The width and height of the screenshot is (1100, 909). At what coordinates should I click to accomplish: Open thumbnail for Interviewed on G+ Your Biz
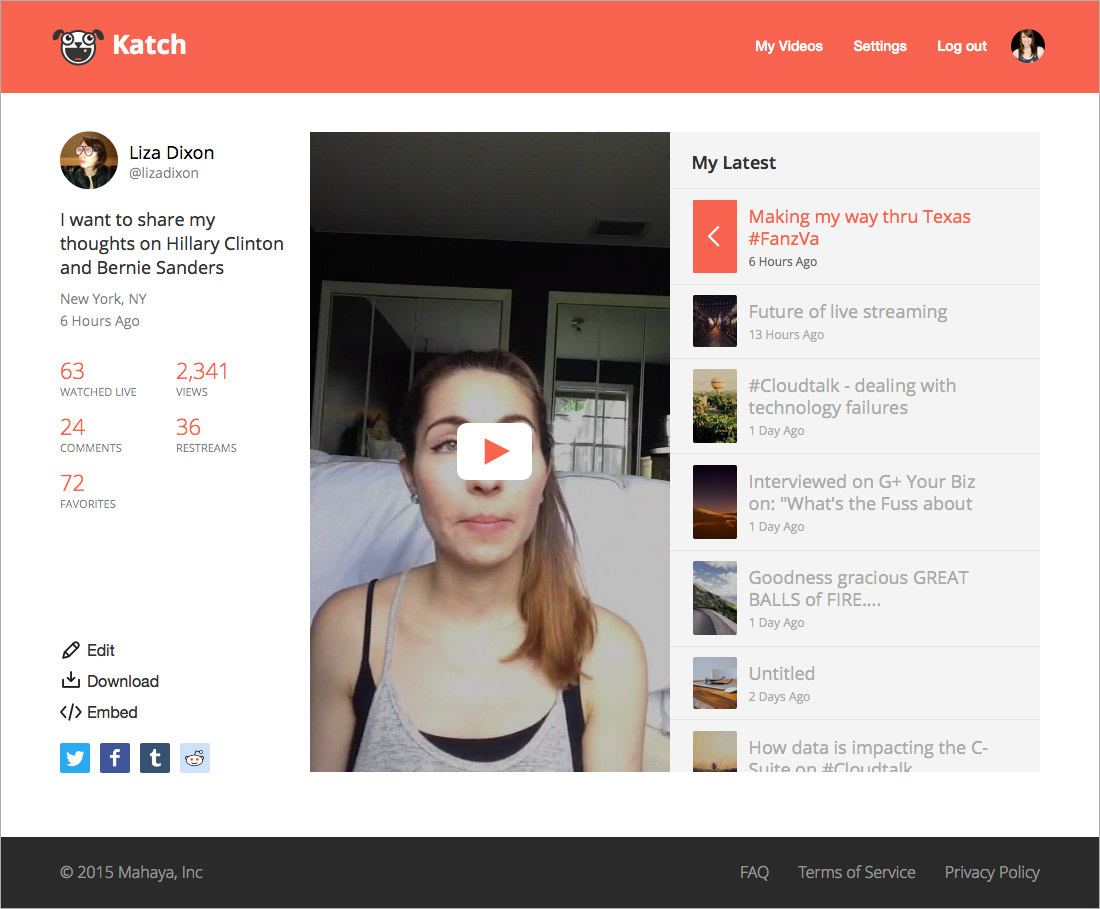(715, 502)
